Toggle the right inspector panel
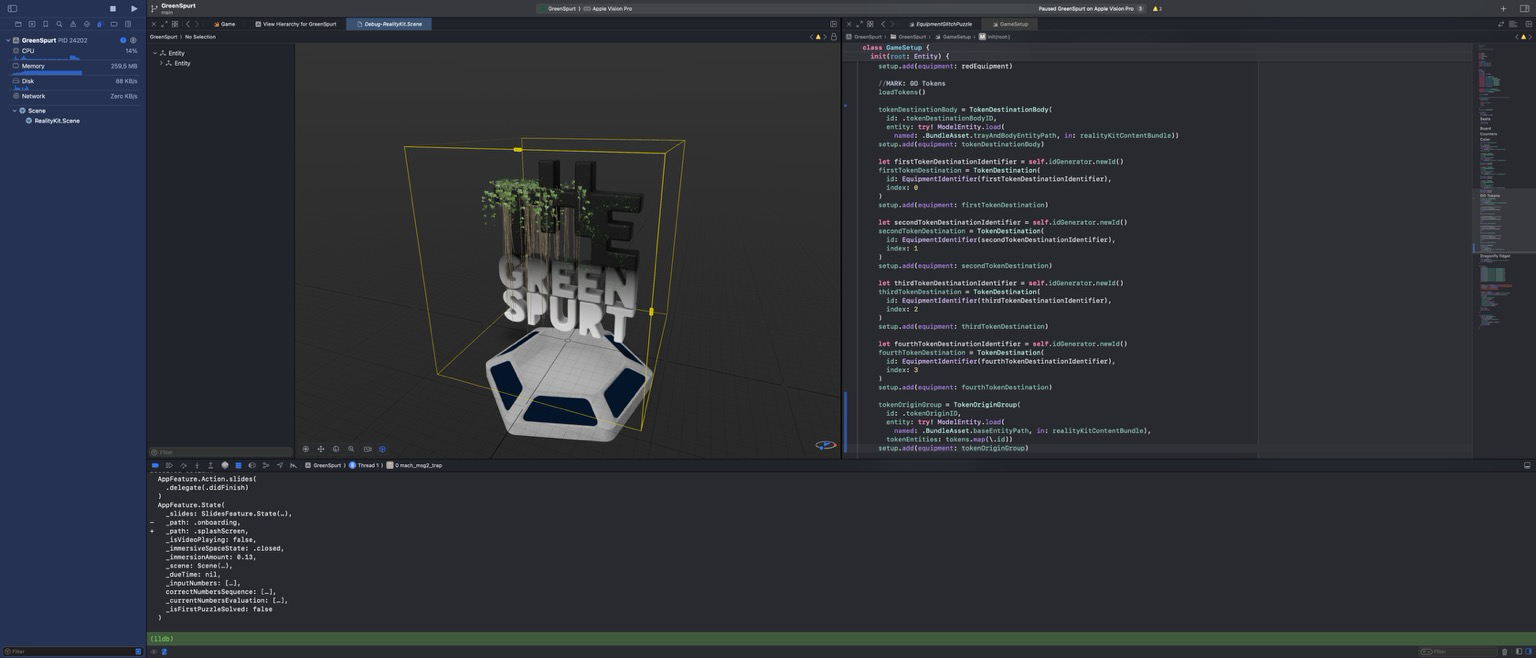1536x658 pixels. 1524,8
